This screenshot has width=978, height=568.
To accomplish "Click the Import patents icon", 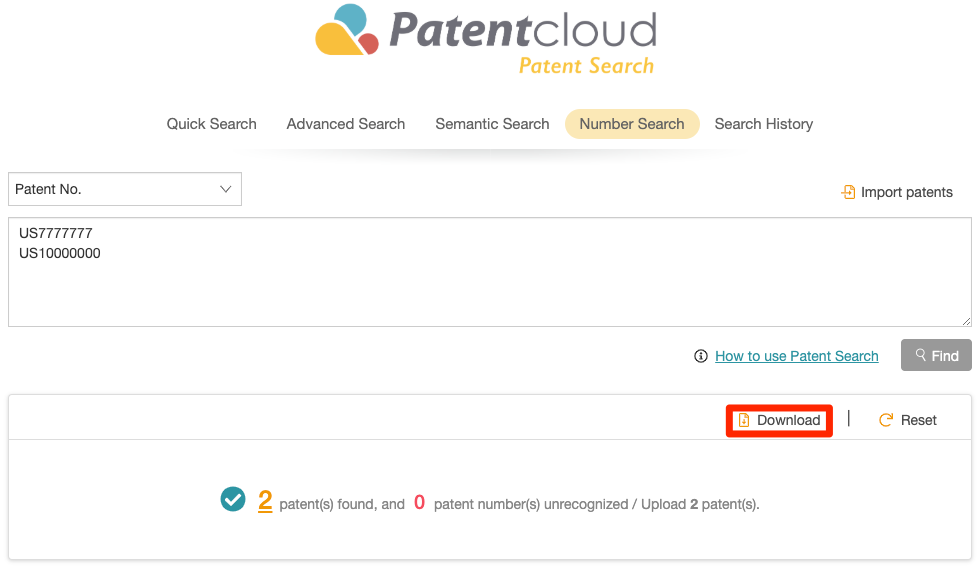I will pos(848,192).
